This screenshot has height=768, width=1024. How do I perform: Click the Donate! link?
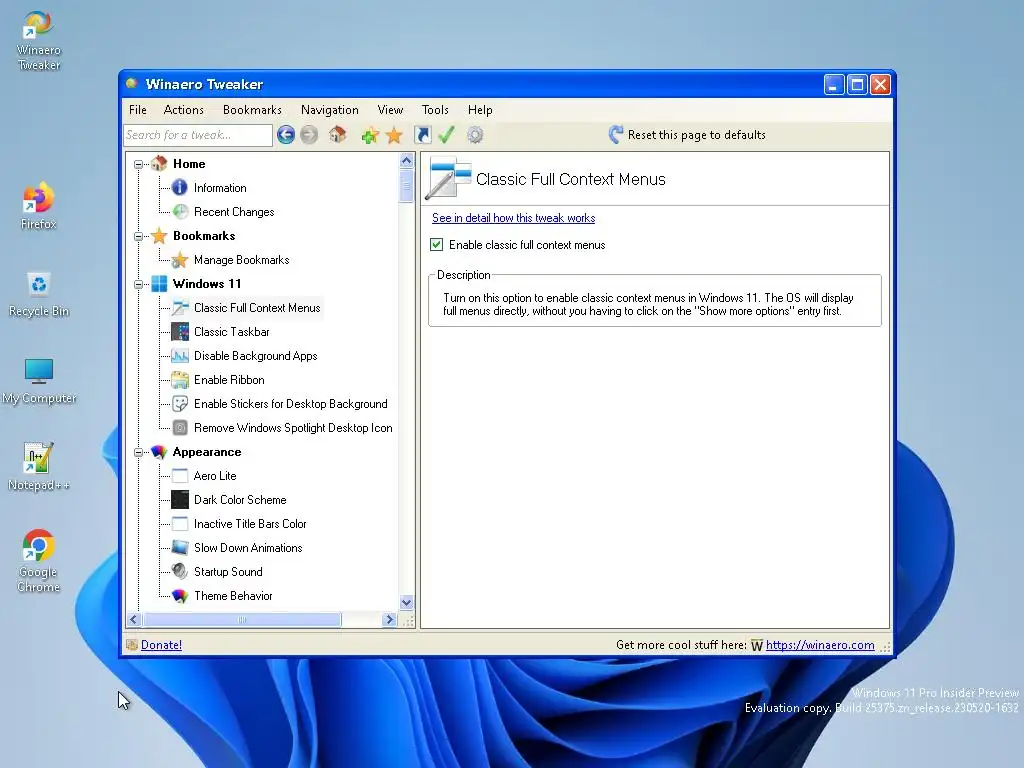(161, 645)
